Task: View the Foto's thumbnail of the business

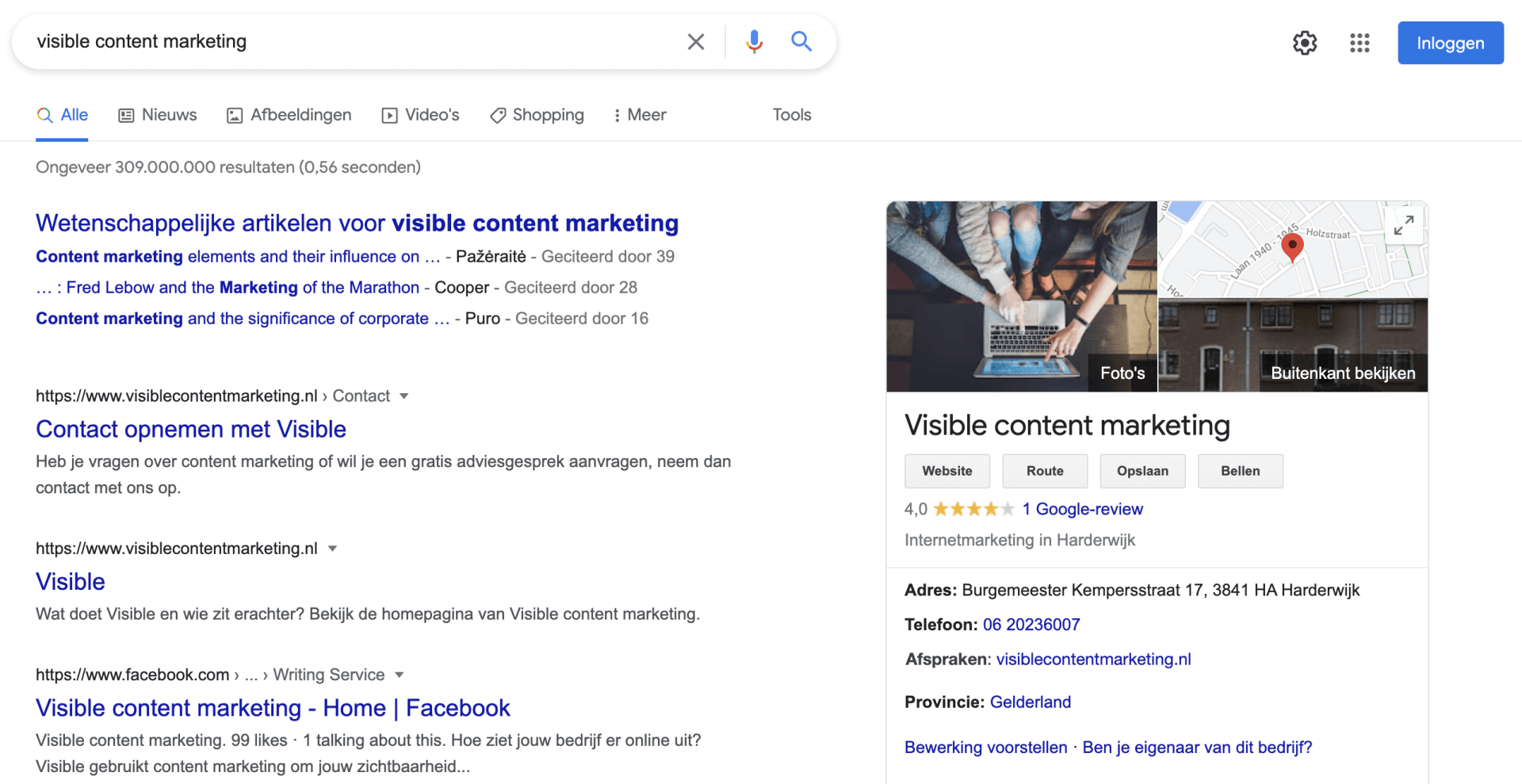Action: click(x=1022, y=296)
